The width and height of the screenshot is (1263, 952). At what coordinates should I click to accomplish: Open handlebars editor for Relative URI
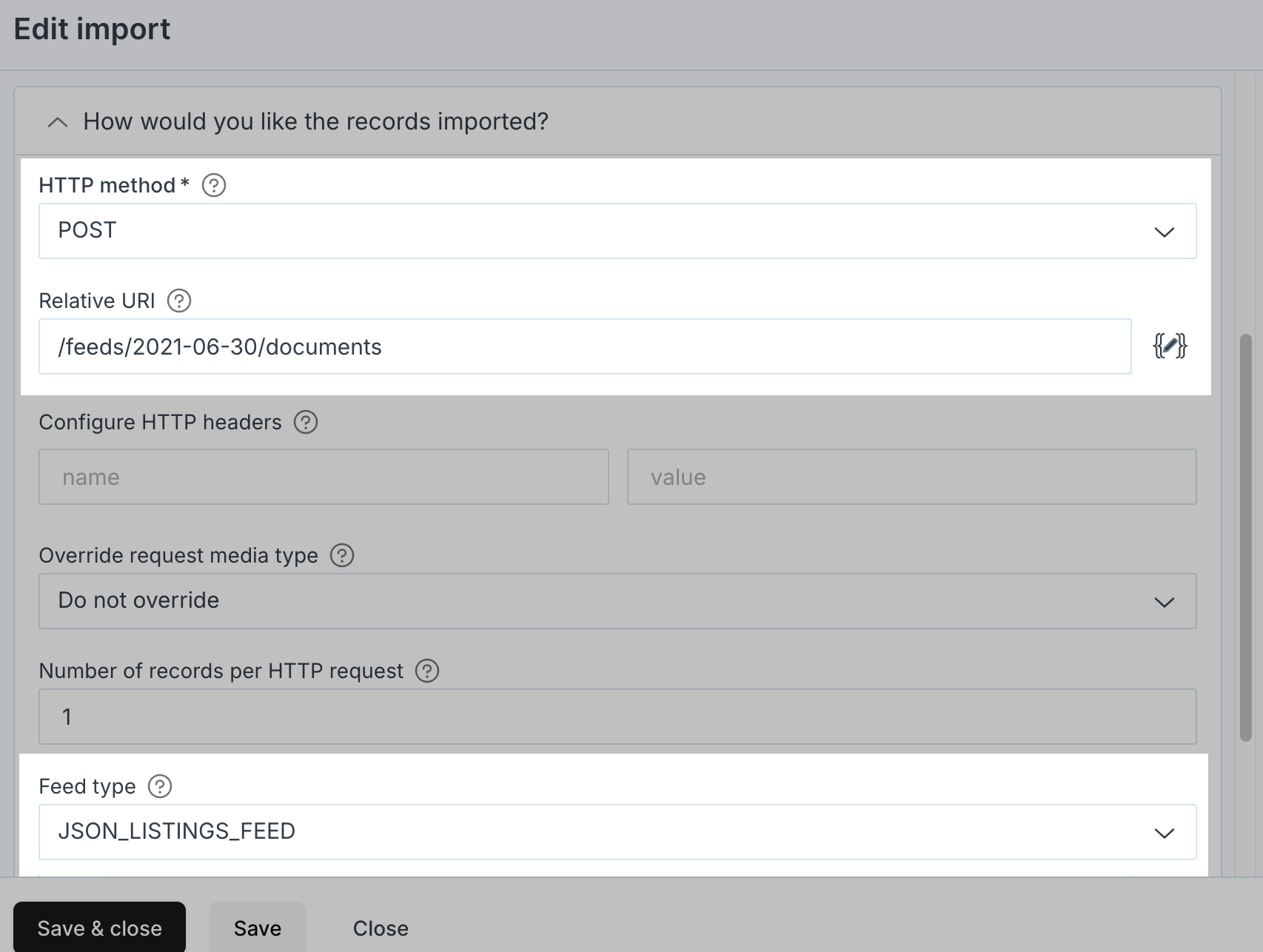[x=1170, y=346]
